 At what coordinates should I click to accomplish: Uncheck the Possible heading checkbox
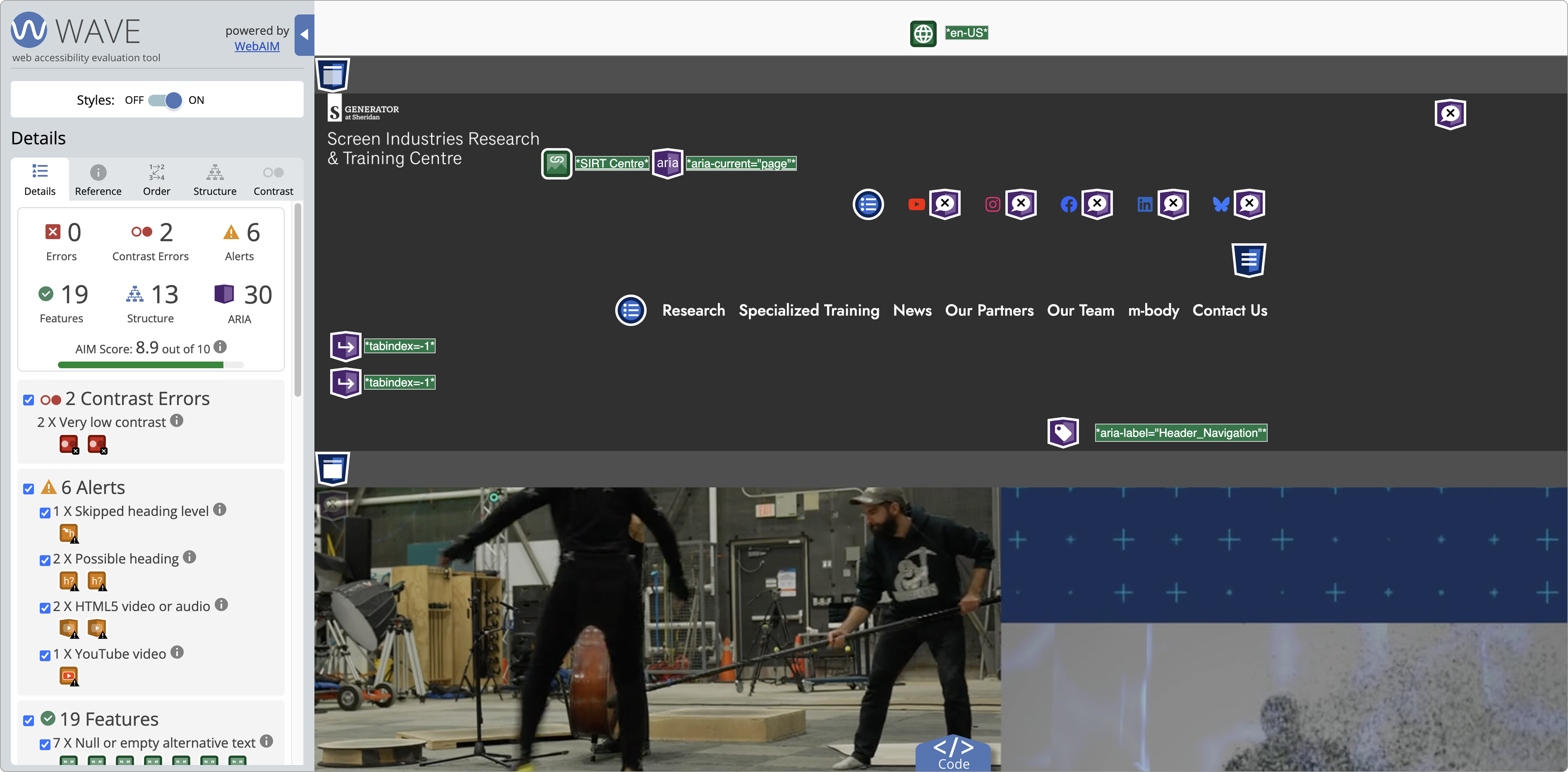tap(45, 560)
